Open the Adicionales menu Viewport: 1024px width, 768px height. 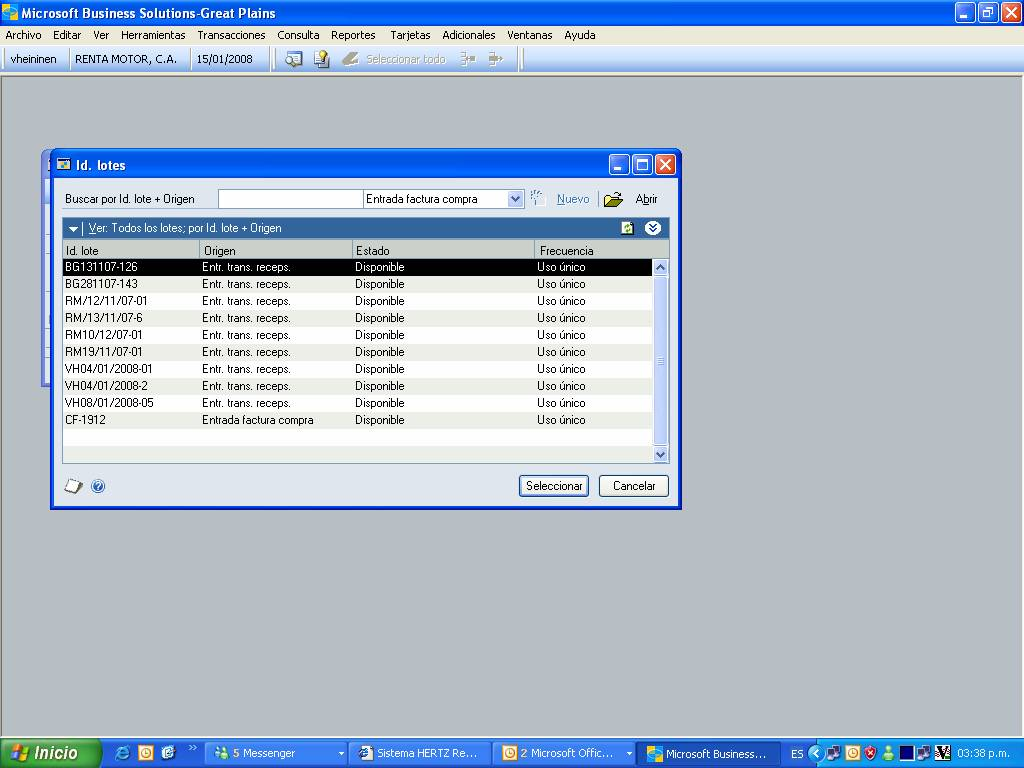468,35
